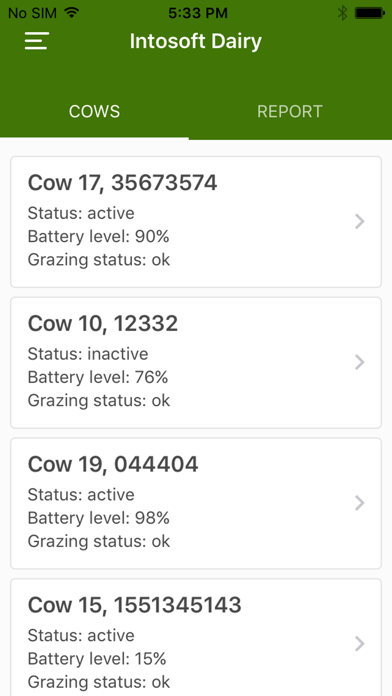
Task: Open the hamburger menu icon
Action: (x=36, y=41)
